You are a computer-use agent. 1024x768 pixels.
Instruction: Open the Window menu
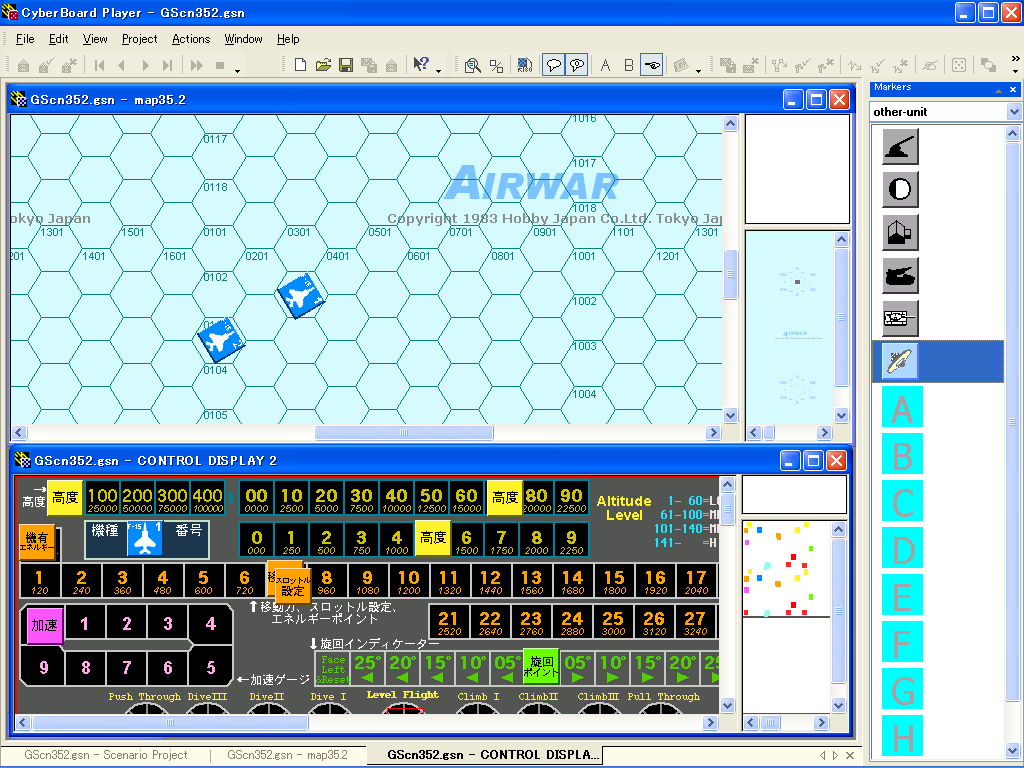244,39
